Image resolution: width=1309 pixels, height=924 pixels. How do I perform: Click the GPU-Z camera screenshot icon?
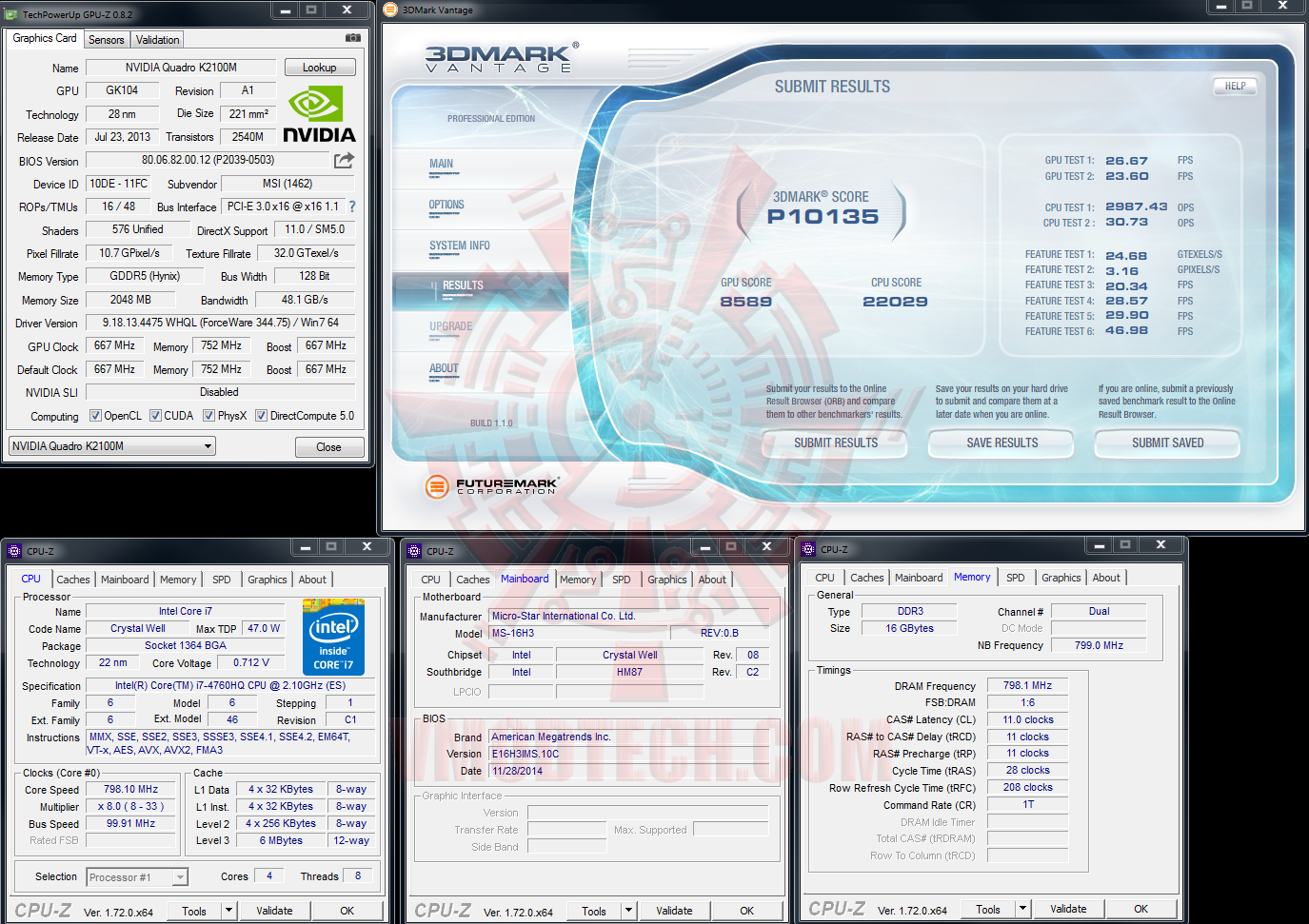(x=352, y=38)
